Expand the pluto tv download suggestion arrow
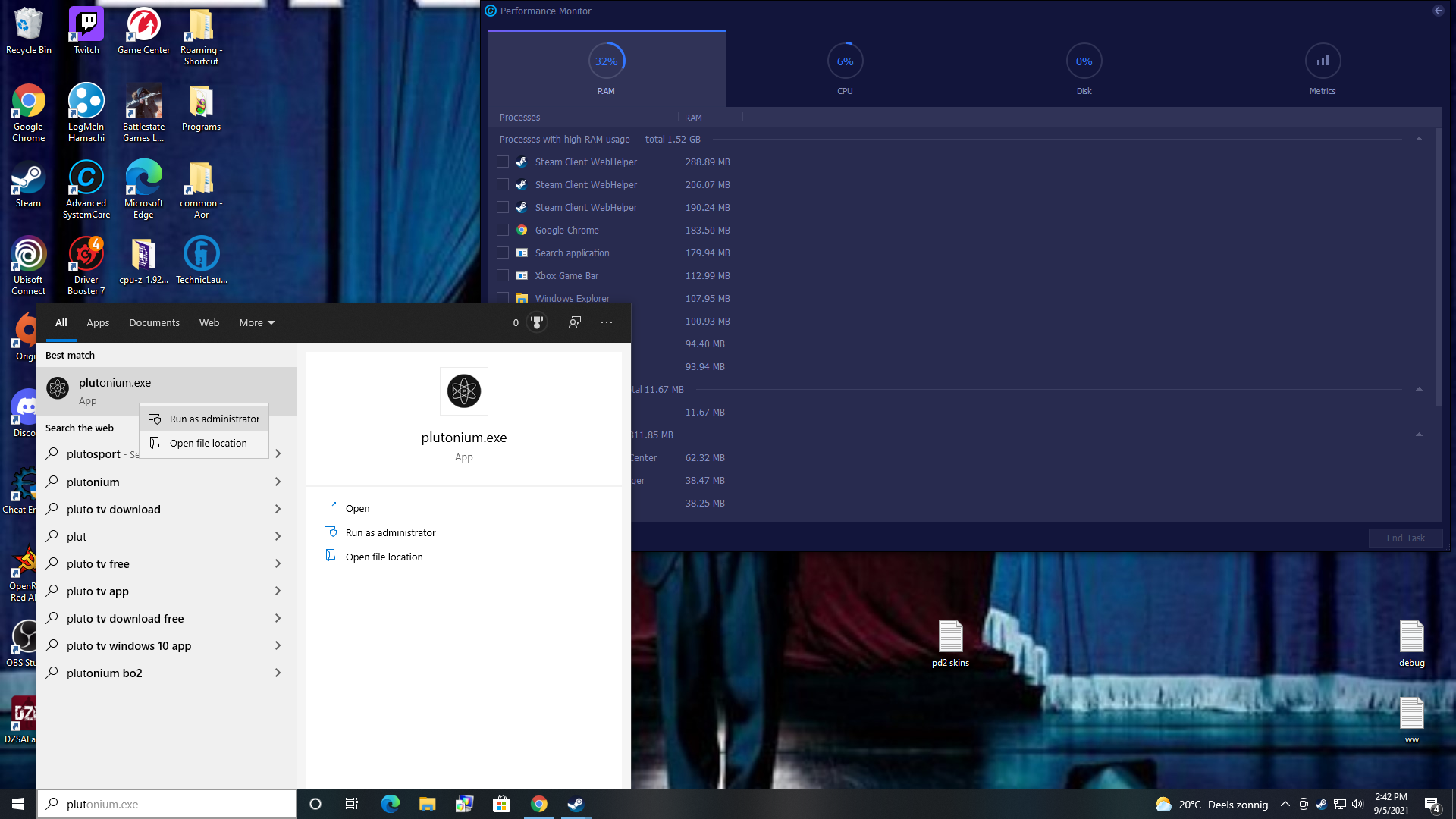1456x819 pixels. click(278, 509)
